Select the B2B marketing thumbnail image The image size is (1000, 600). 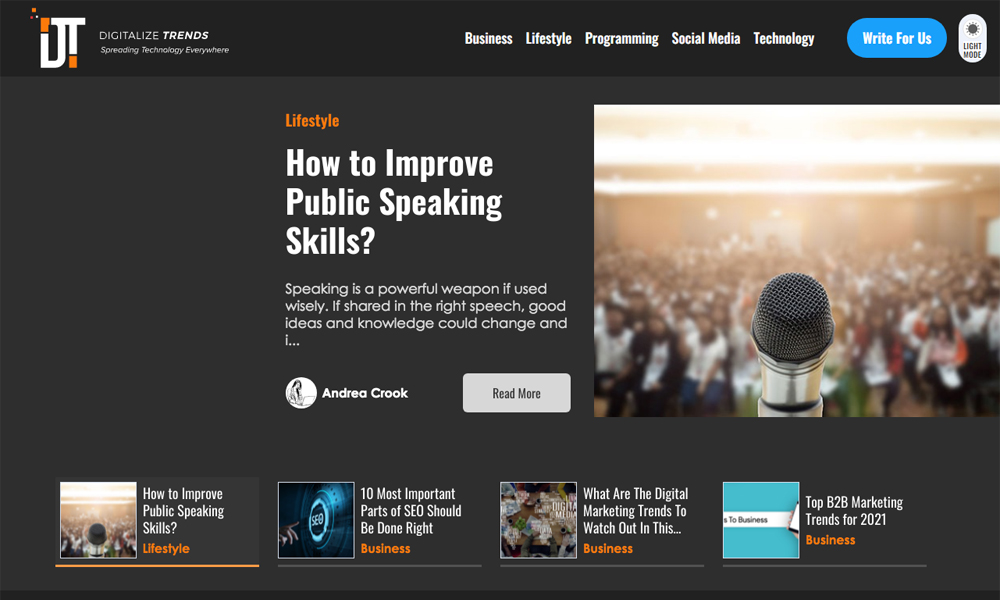(x=761, y=520)
